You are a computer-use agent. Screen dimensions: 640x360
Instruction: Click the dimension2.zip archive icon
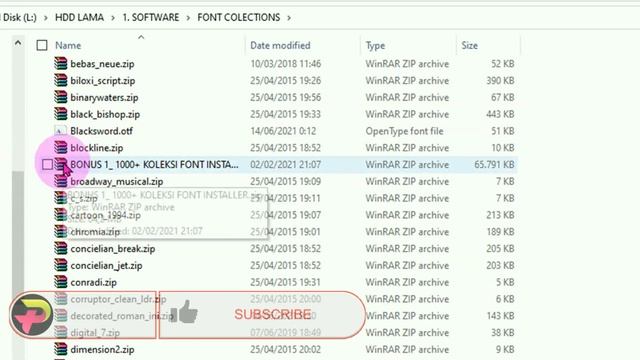coord(60,349)
